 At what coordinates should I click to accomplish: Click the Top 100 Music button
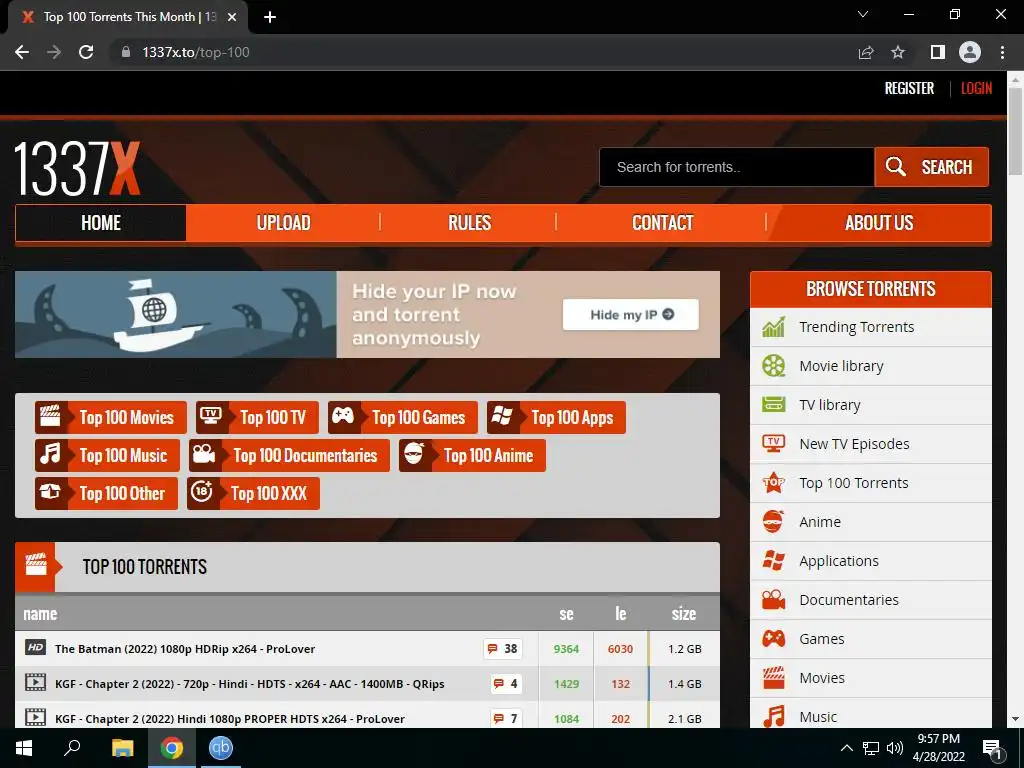pos(107,455)
